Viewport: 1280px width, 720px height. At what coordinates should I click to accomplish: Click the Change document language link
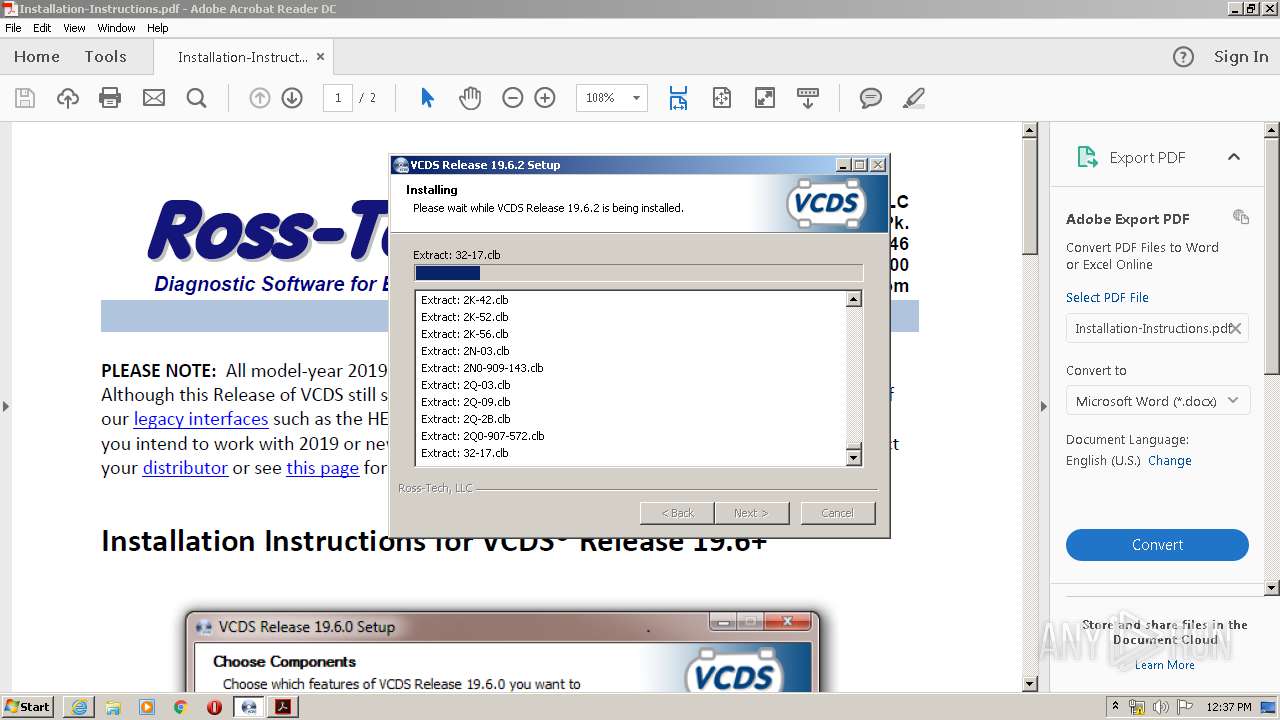pos(1169,461)
